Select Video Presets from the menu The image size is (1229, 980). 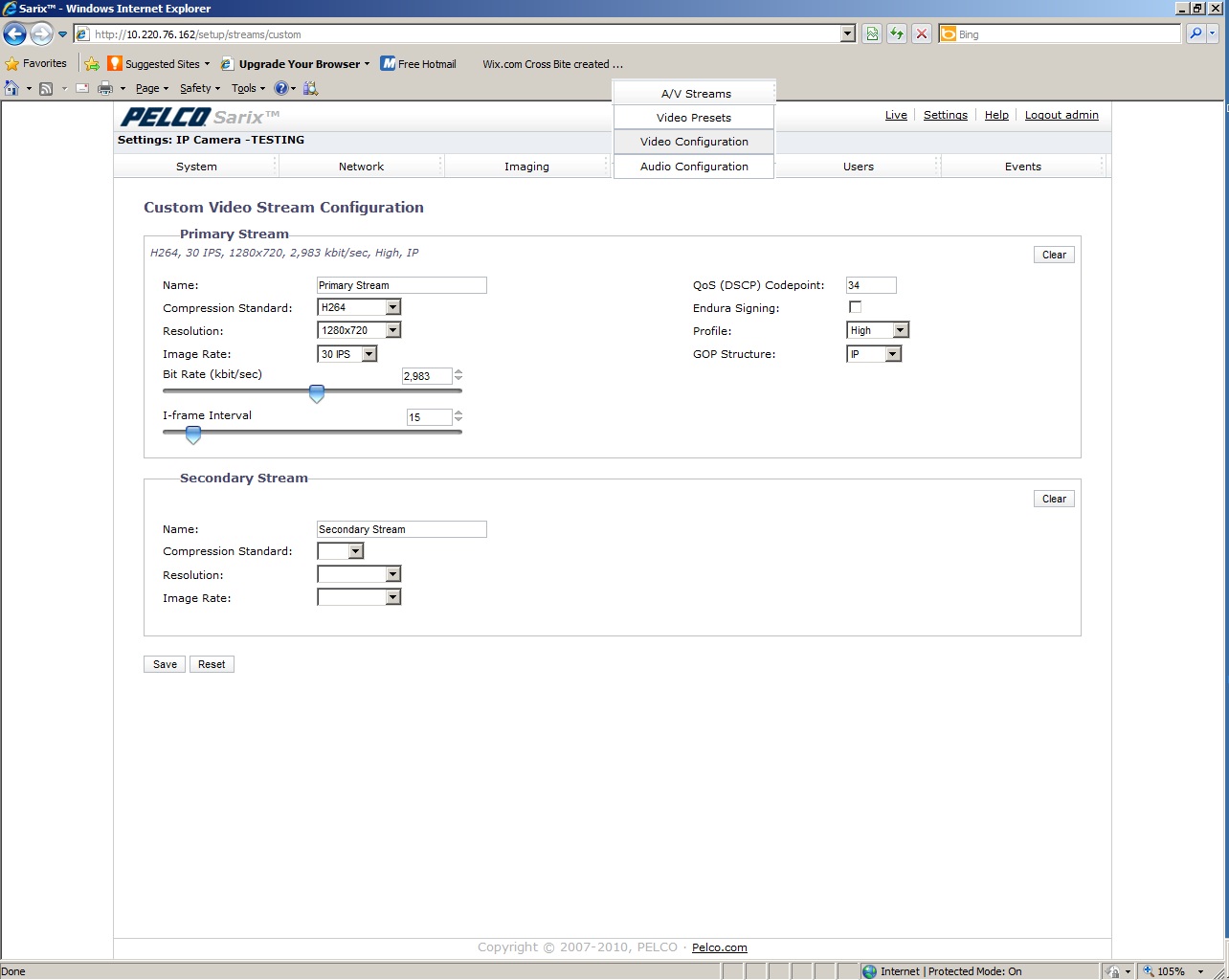[x=694, y=118]
